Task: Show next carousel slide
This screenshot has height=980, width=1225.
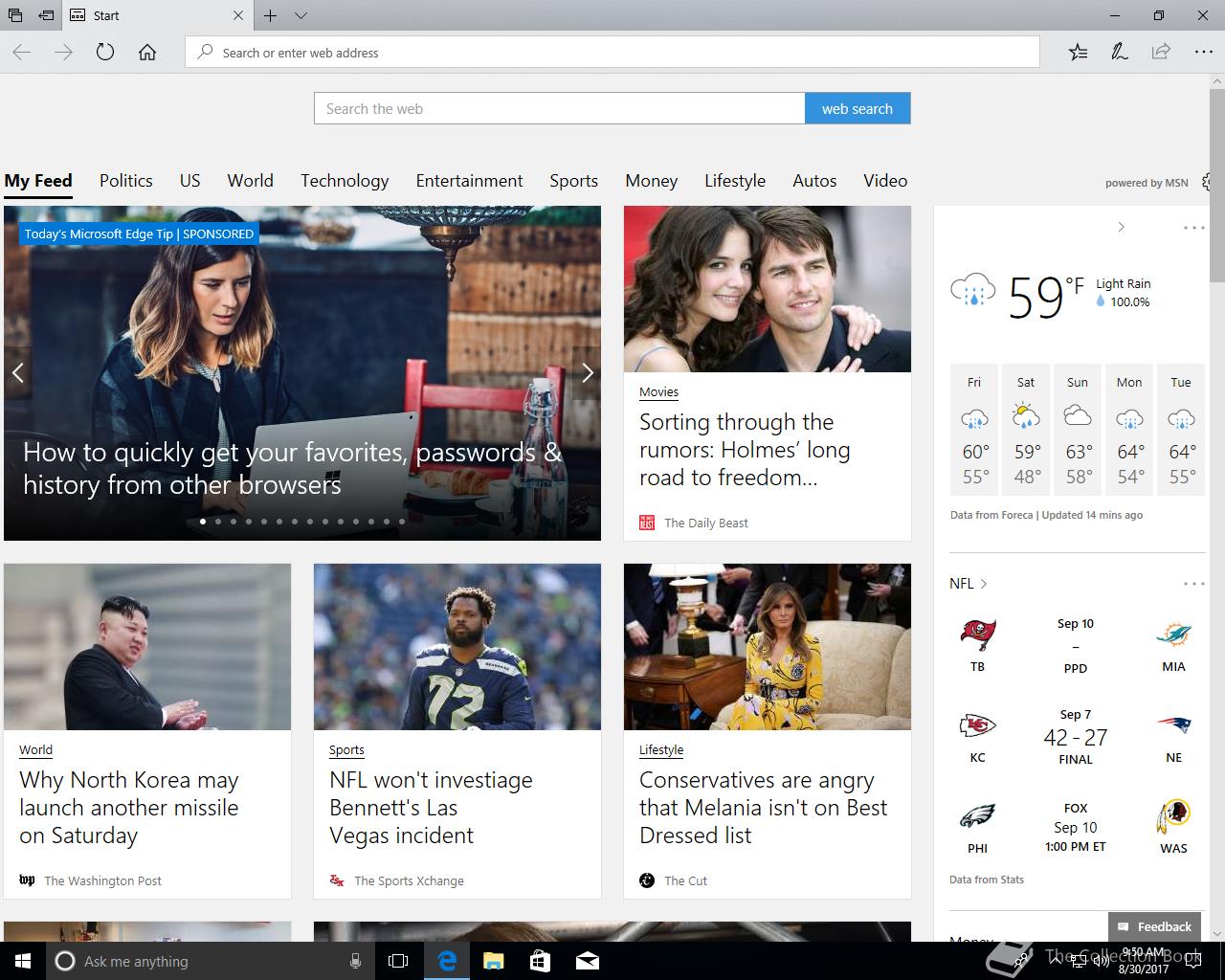Action: [588, 373]
